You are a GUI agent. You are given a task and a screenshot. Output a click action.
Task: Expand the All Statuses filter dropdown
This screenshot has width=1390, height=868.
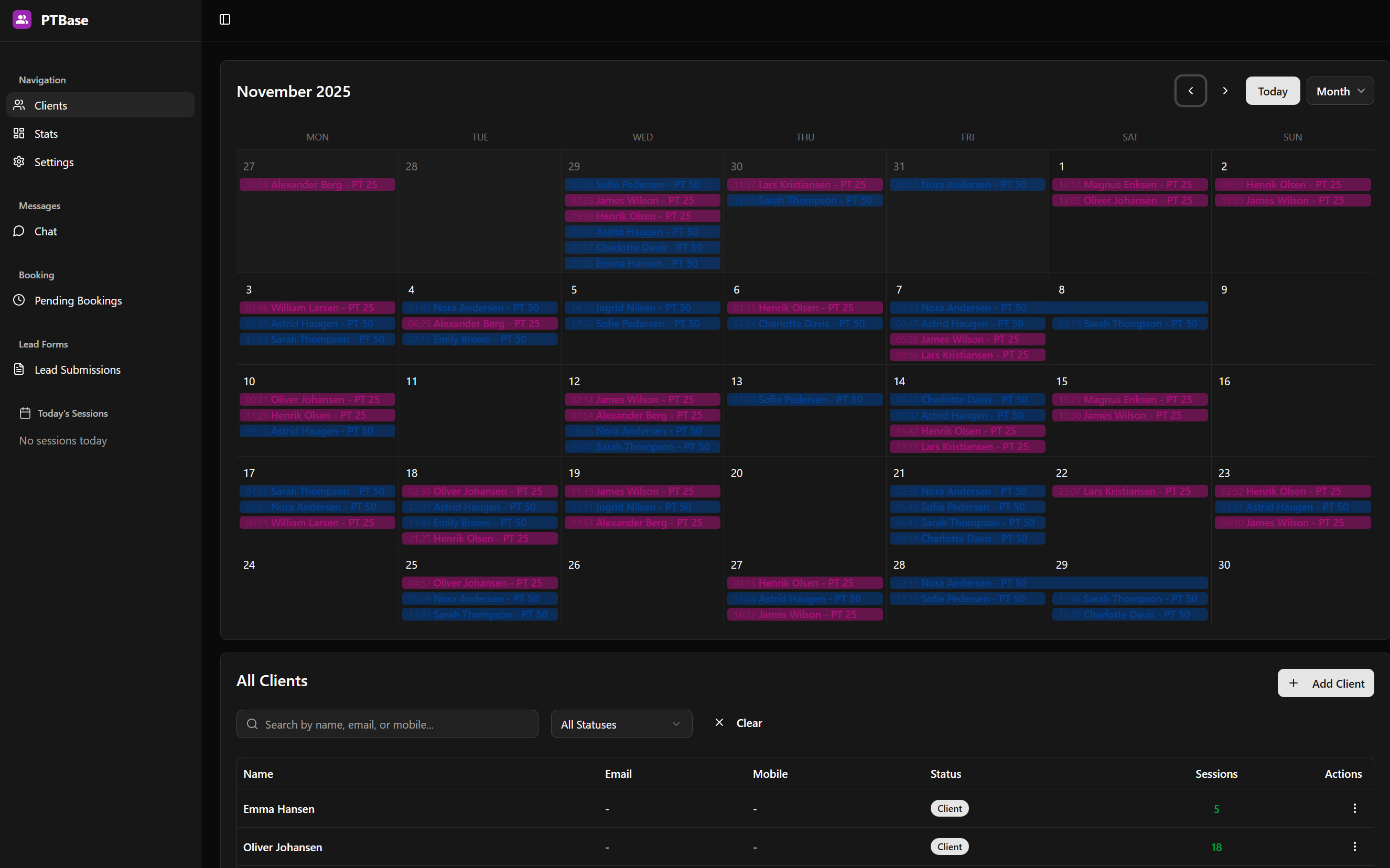621,724
